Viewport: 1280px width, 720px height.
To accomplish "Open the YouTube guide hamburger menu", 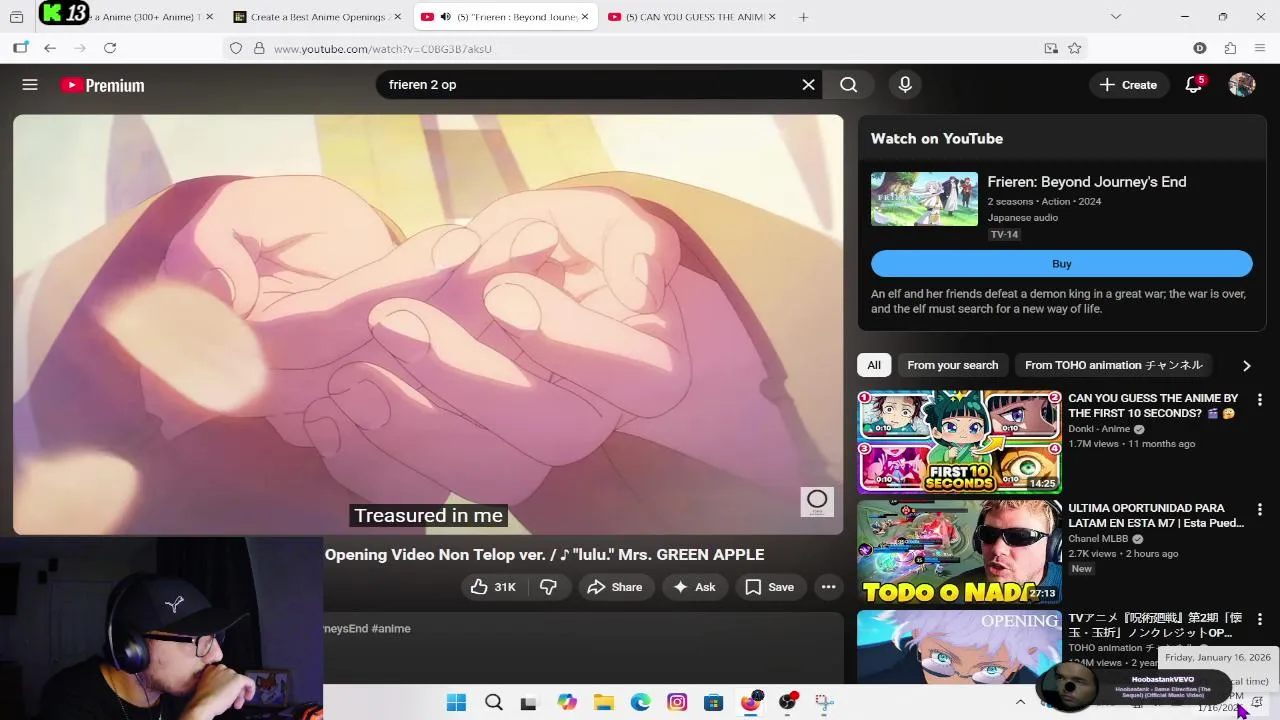I will coord(30,85).
